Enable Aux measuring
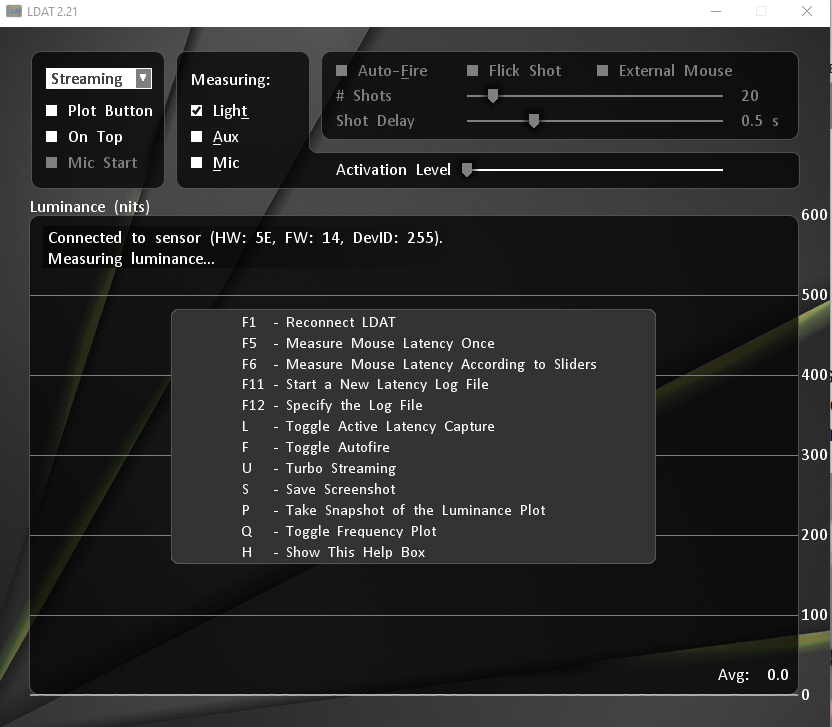 (x=196, y=136)
